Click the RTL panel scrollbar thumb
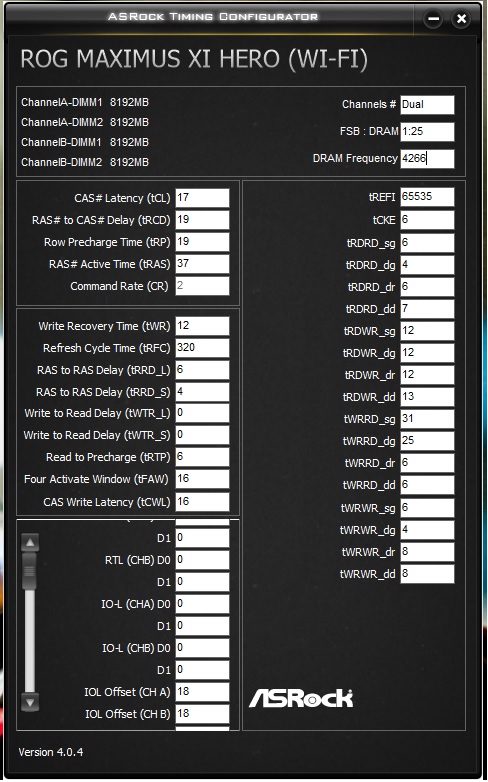 click(x=30, y=571)
